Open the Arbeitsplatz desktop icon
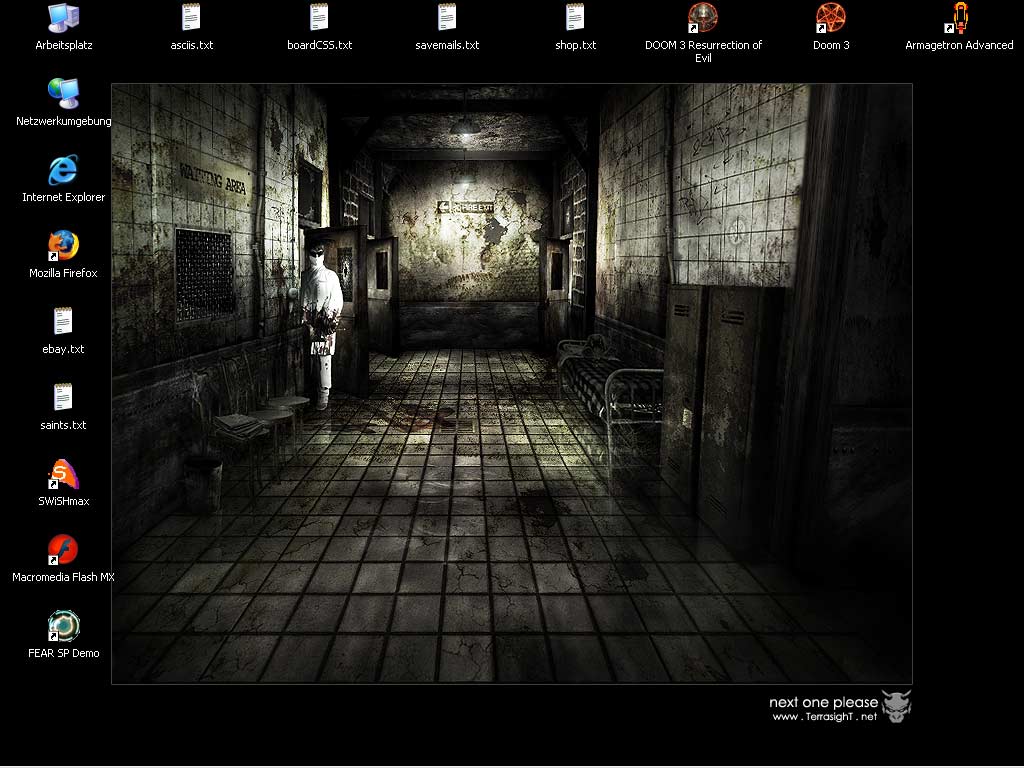This screenshot has width=1024, height=768. click(x=63, y=18)
